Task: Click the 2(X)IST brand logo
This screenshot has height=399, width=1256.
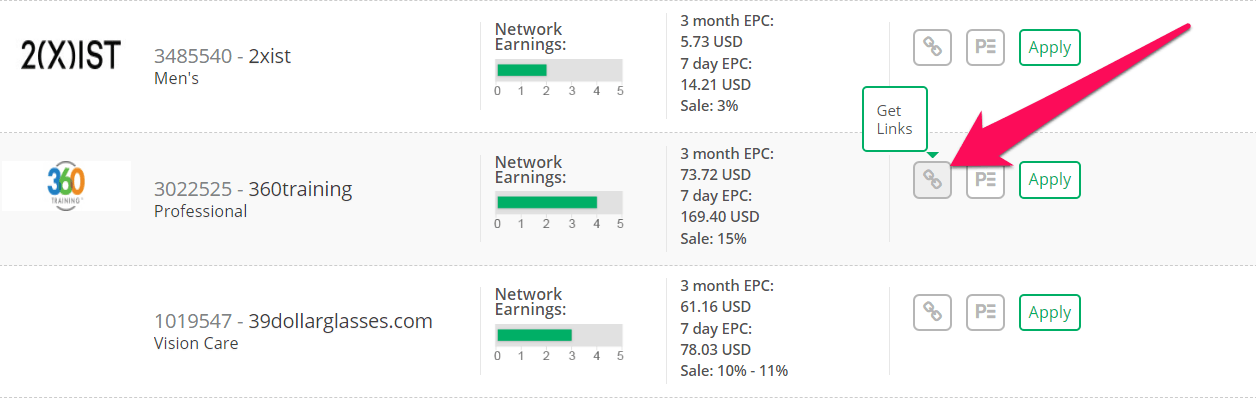Action: (70, 55)
